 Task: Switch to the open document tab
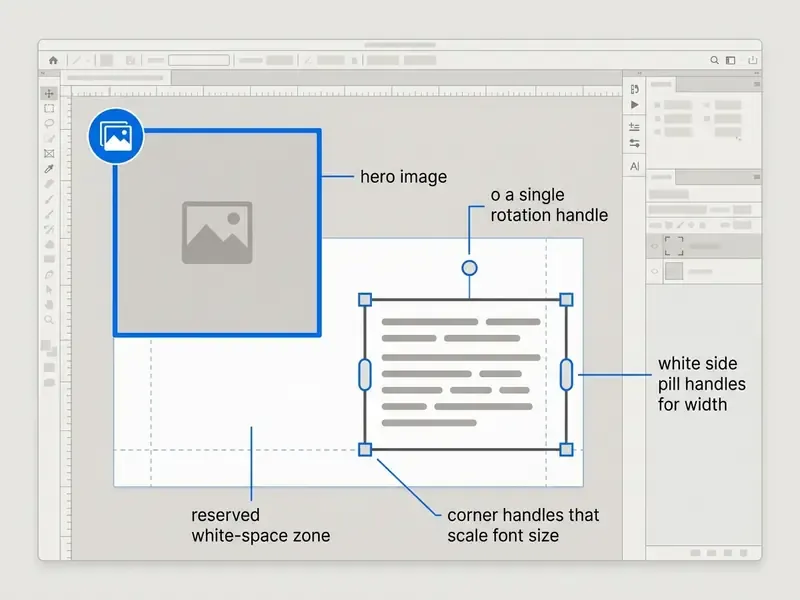point(116,78)
